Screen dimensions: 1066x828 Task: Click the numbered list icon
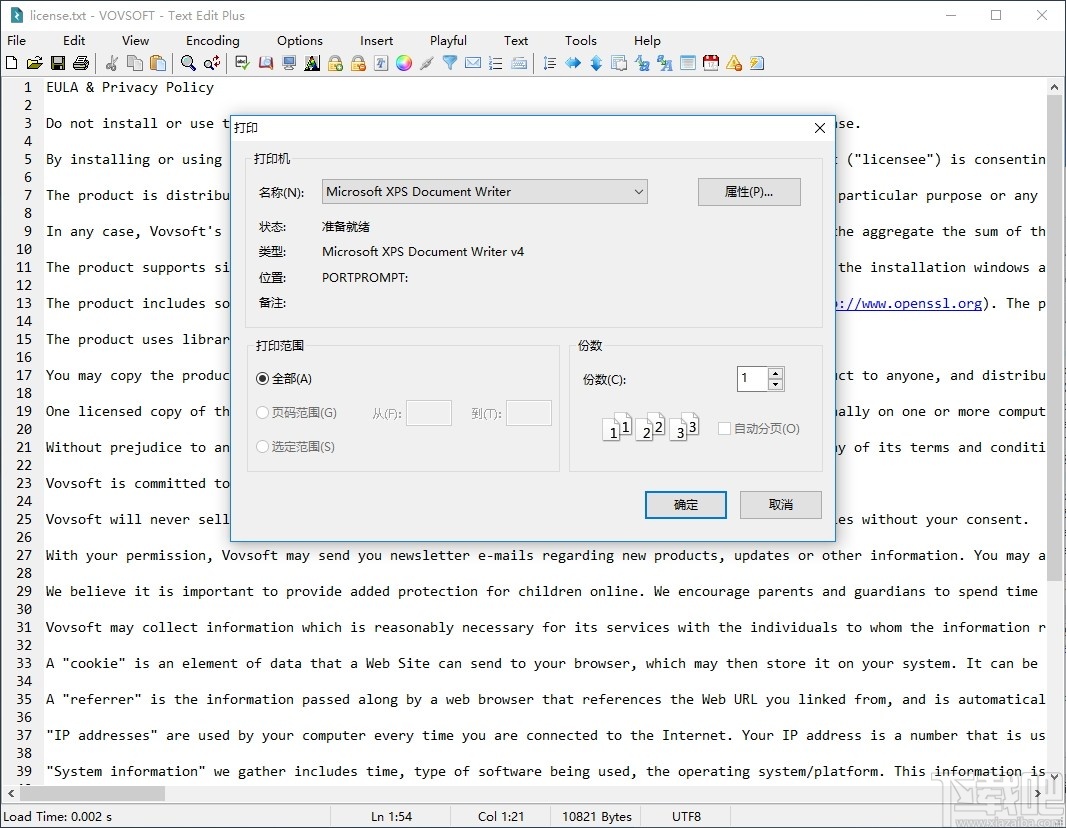(x=496, y=63)
